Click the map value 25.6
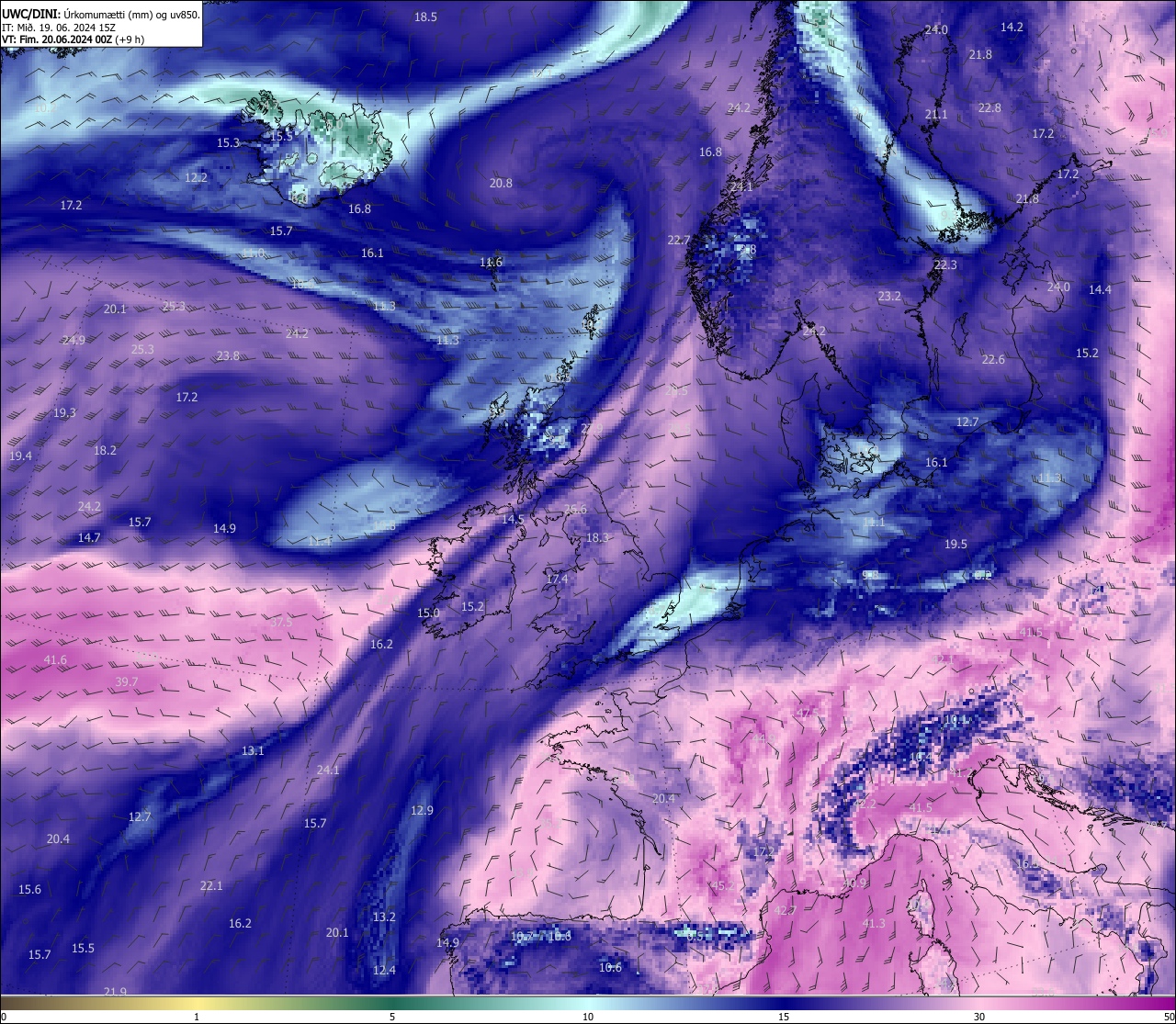Viewport: 1176px width, 1024px height. (x=575, y=509)
